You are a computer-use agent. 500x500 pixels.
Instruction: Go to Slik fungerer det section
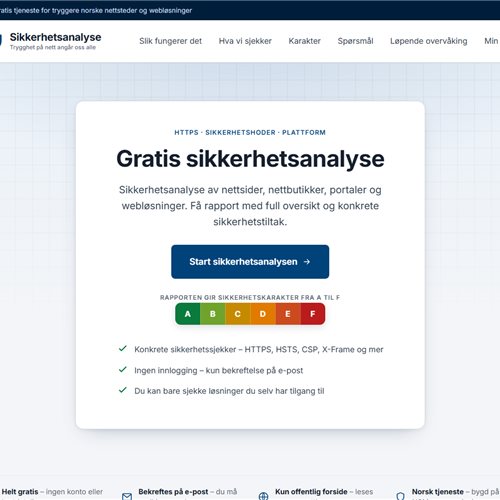pos(170,41)
